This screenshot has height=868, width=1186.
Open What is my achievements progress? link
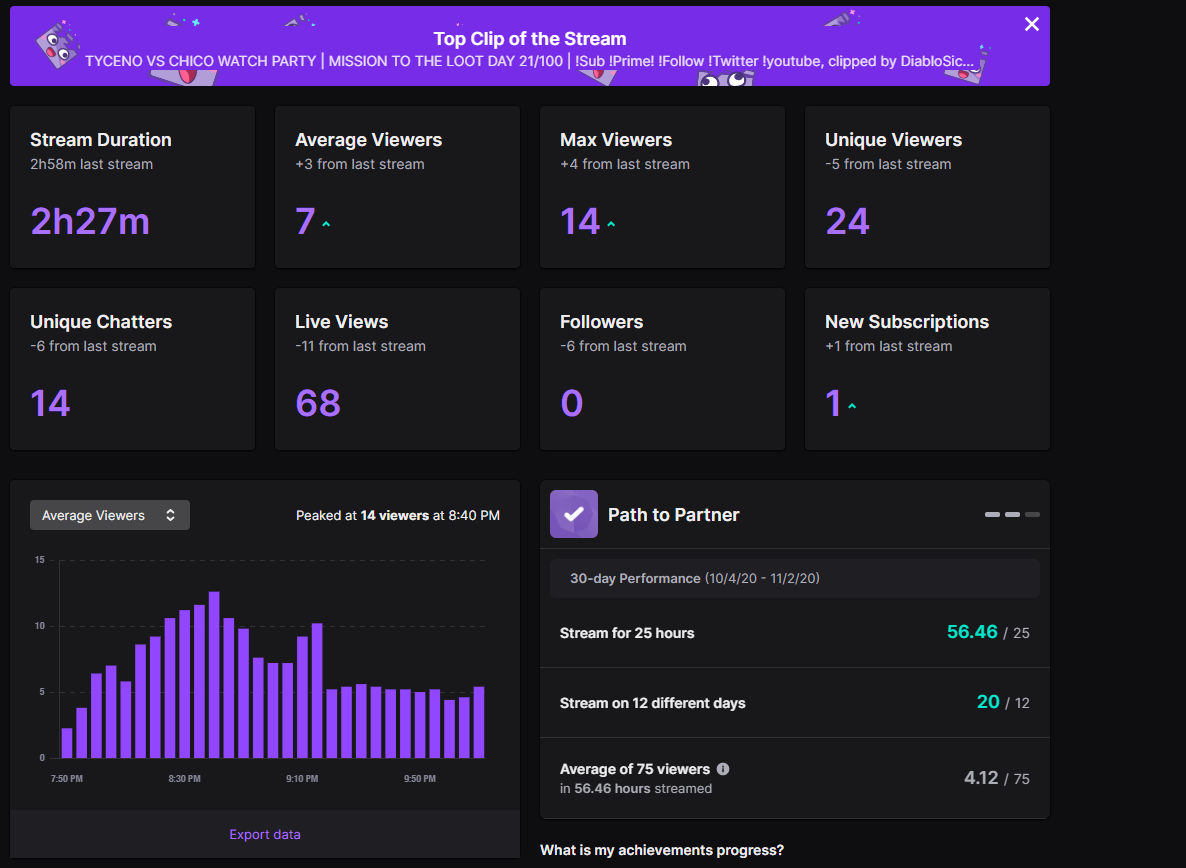tap(662, 850)
